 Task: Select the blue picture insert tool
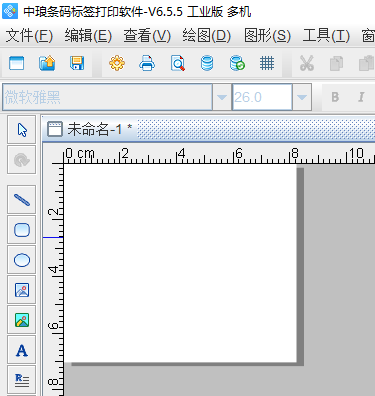[x=22, y=290]
